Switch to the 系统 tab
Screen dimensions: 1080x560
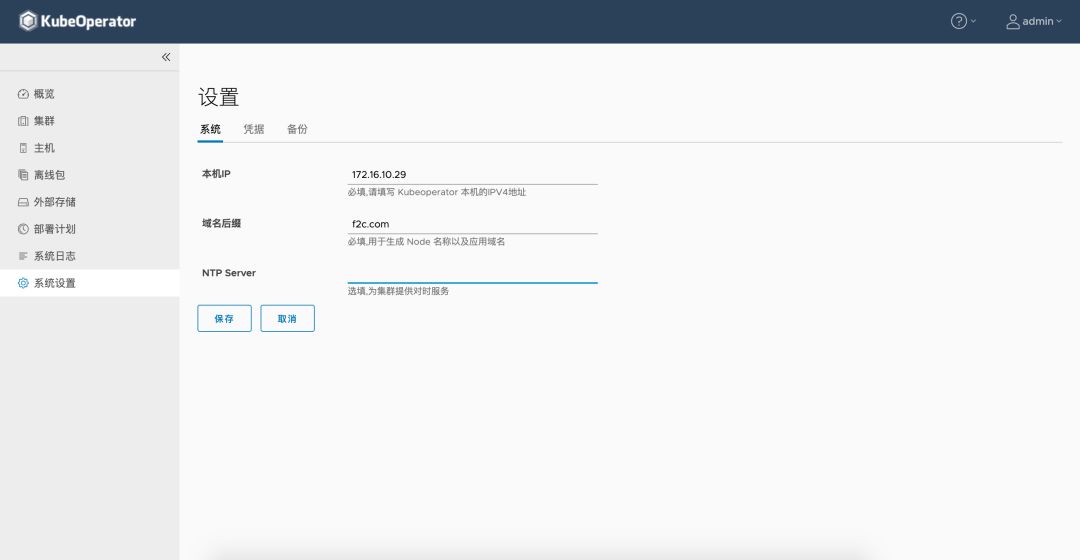click(210, 129)
